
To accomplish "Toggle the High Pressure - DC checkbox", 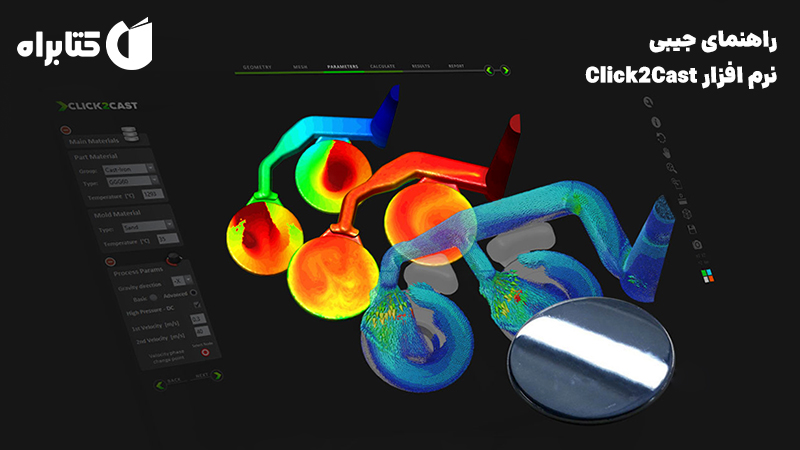I will point(197,305).
